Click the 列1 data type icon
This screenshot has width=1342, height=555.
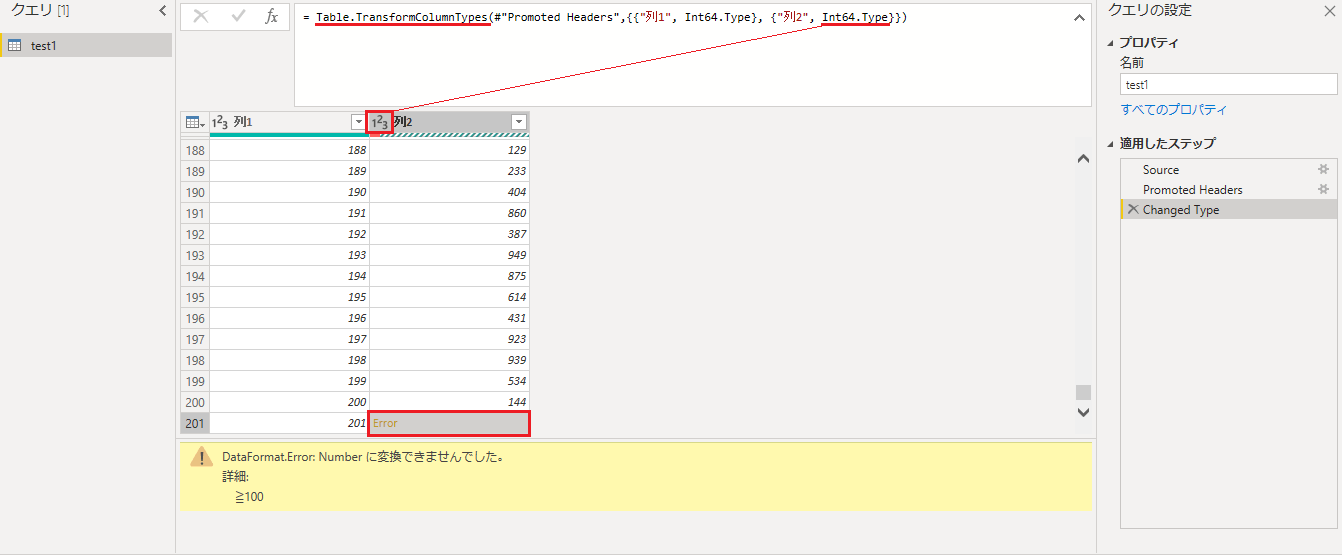[x=220, y=122]
